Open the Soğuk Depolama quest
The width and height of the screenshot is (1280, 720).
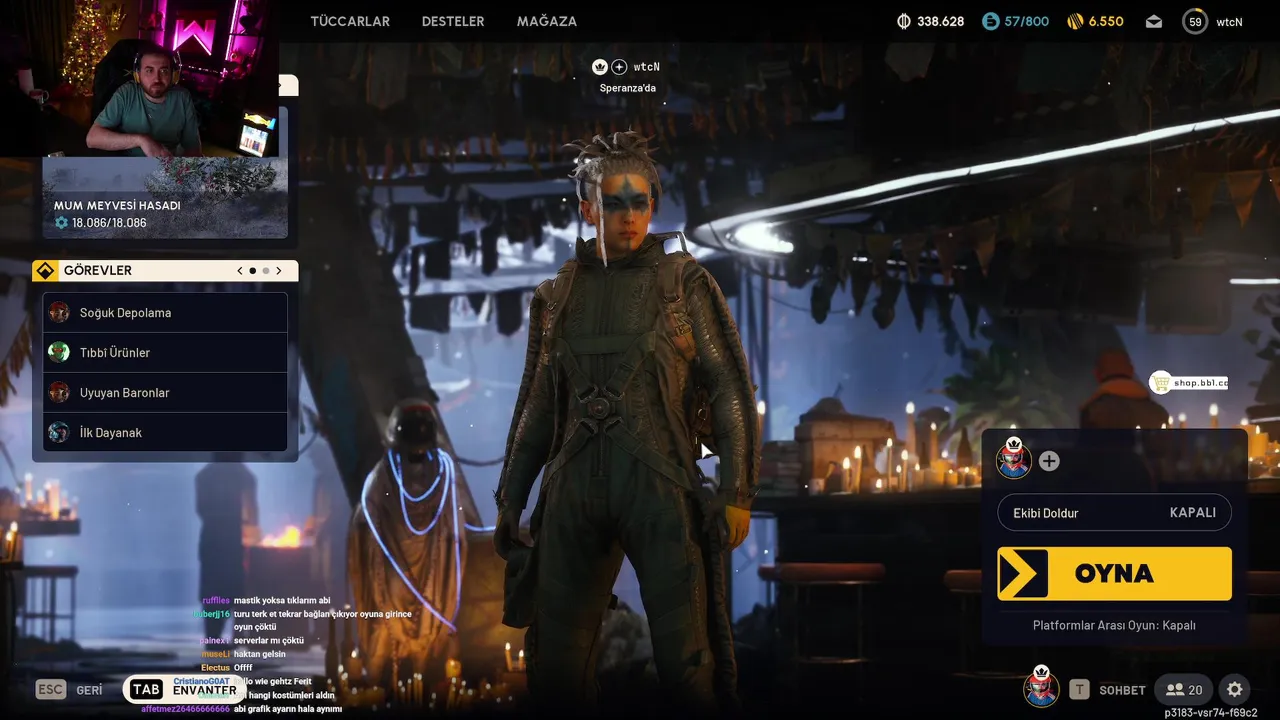tap(165, 313)
